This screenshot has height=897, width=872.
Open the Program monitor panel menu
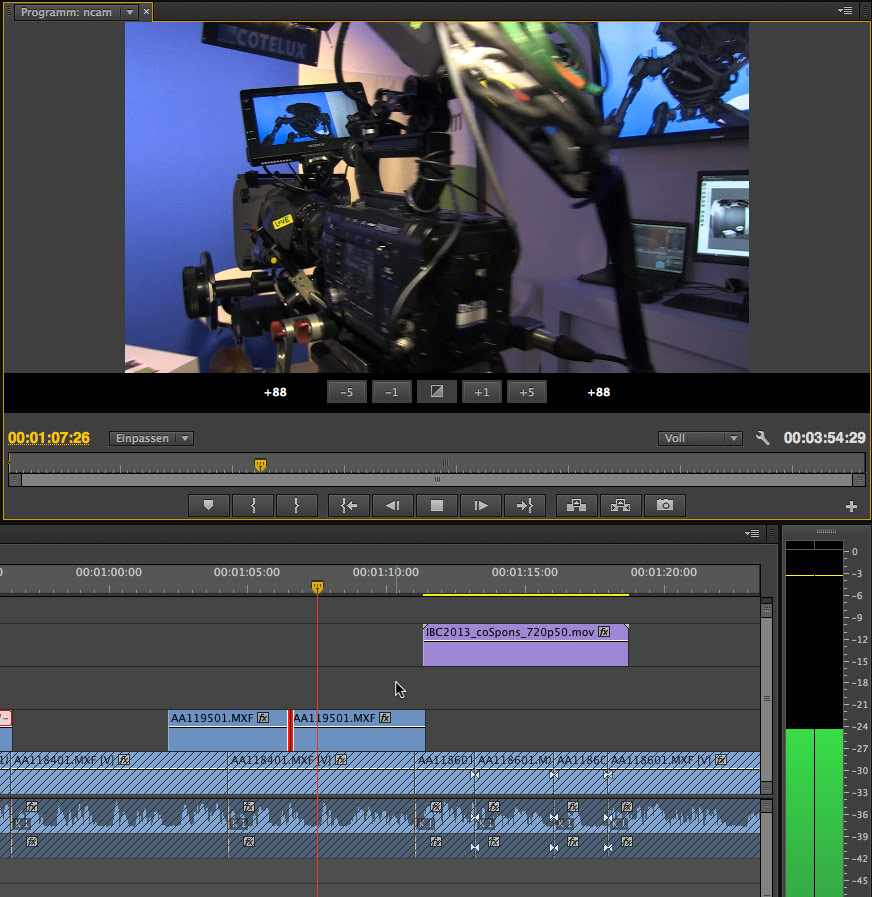pyautogui.click(x=847, y=11)
